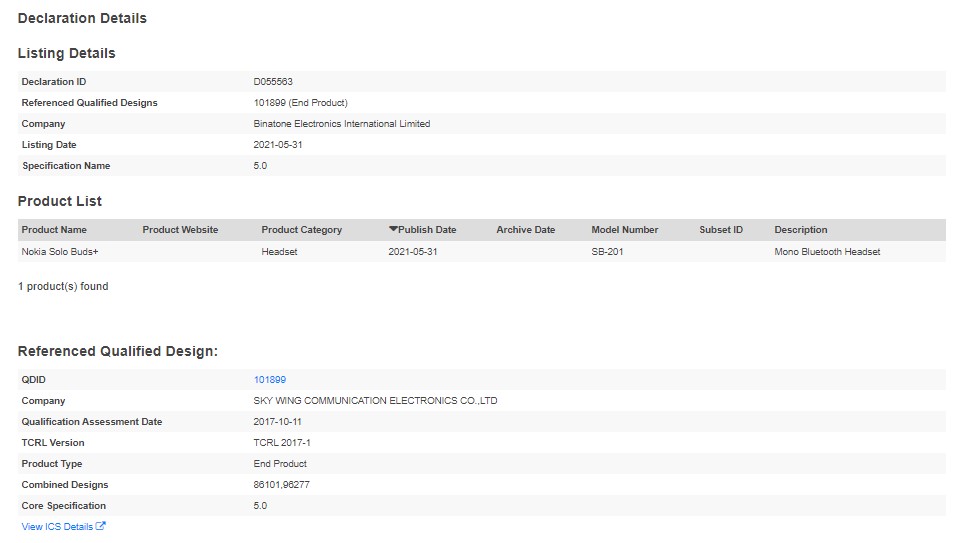Click the Declaration Details heading
The width and height of the screenshot is (954, 543).
coord(82,18)
